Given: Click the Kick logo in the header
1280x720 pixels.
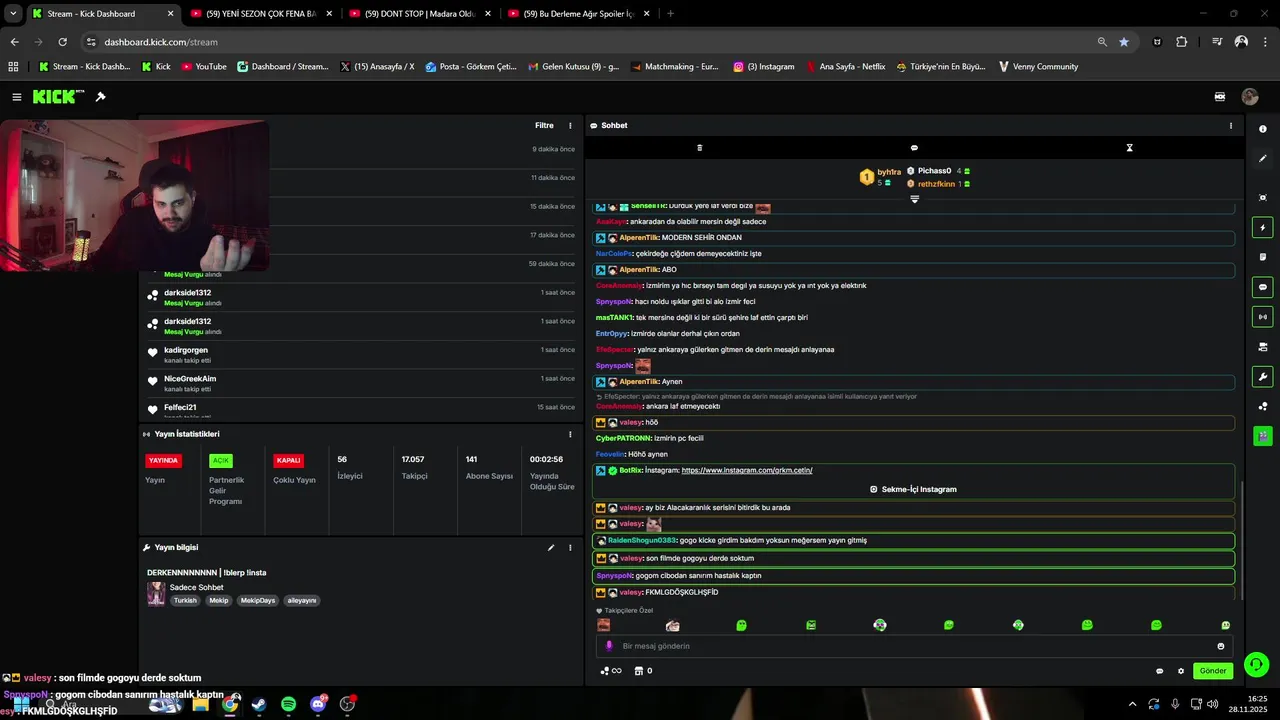Looking at the screenshot, I should 59,97.
